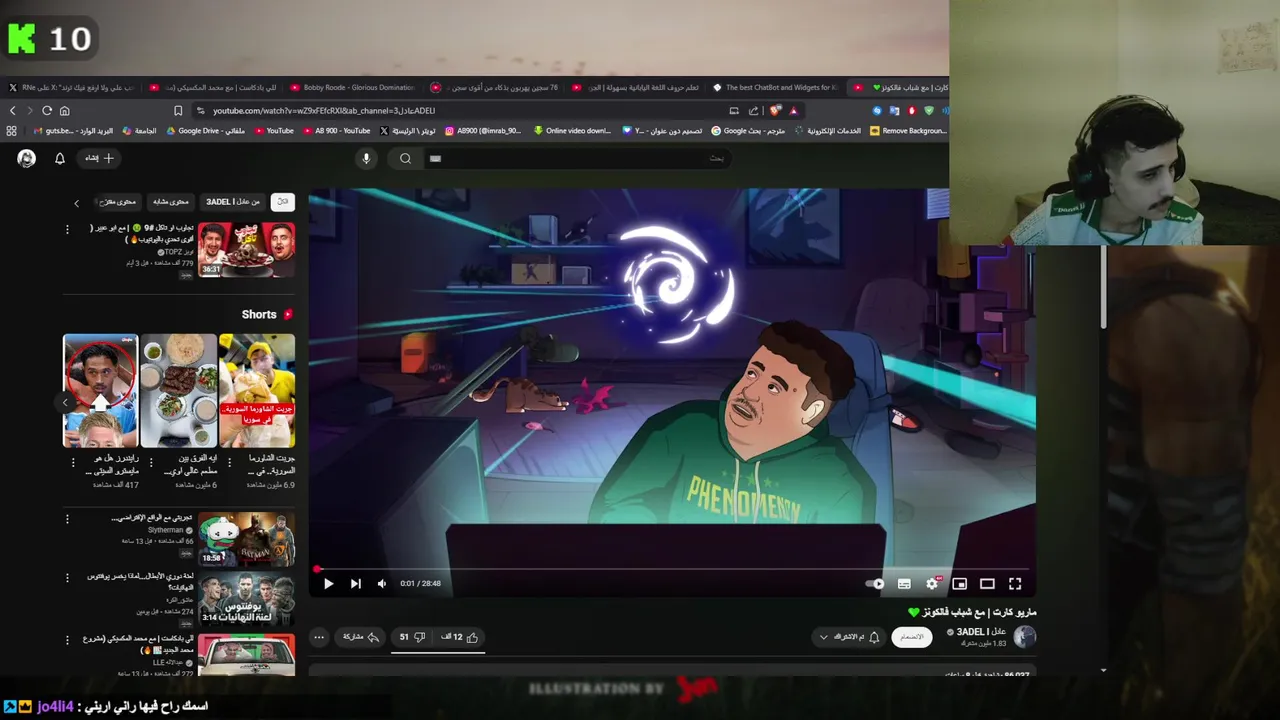This screenshot has width=1280, height=720.
Task: Open the browser apps grid icon
Action: [x=11, y=131]
